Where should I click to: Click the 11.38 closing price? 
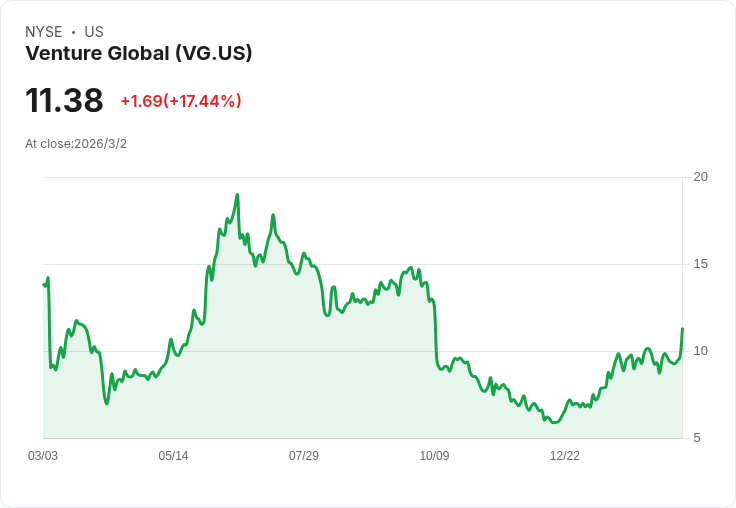point(64,100)
